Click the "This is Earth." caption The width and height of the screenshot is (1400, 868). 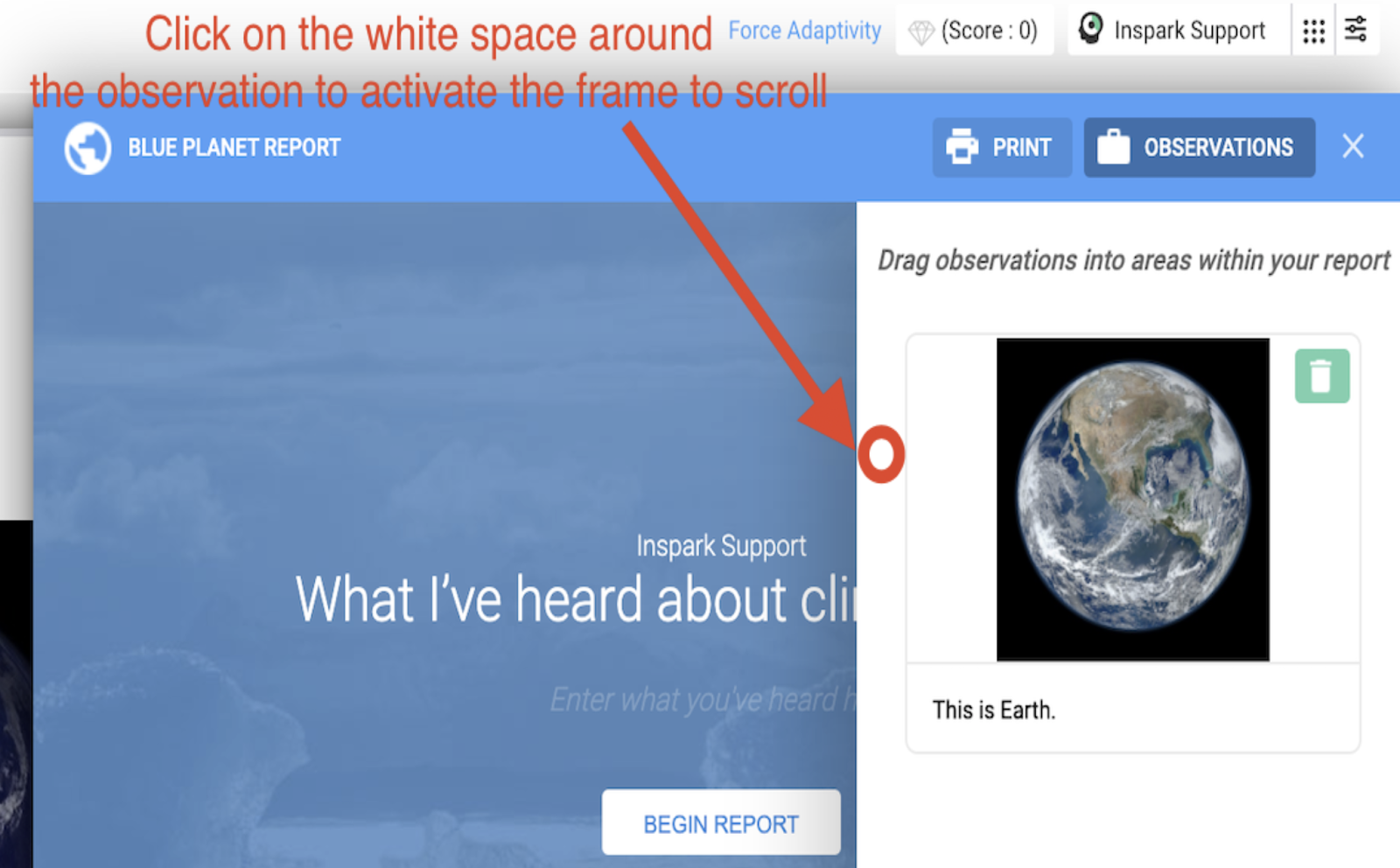coord(994,710)
